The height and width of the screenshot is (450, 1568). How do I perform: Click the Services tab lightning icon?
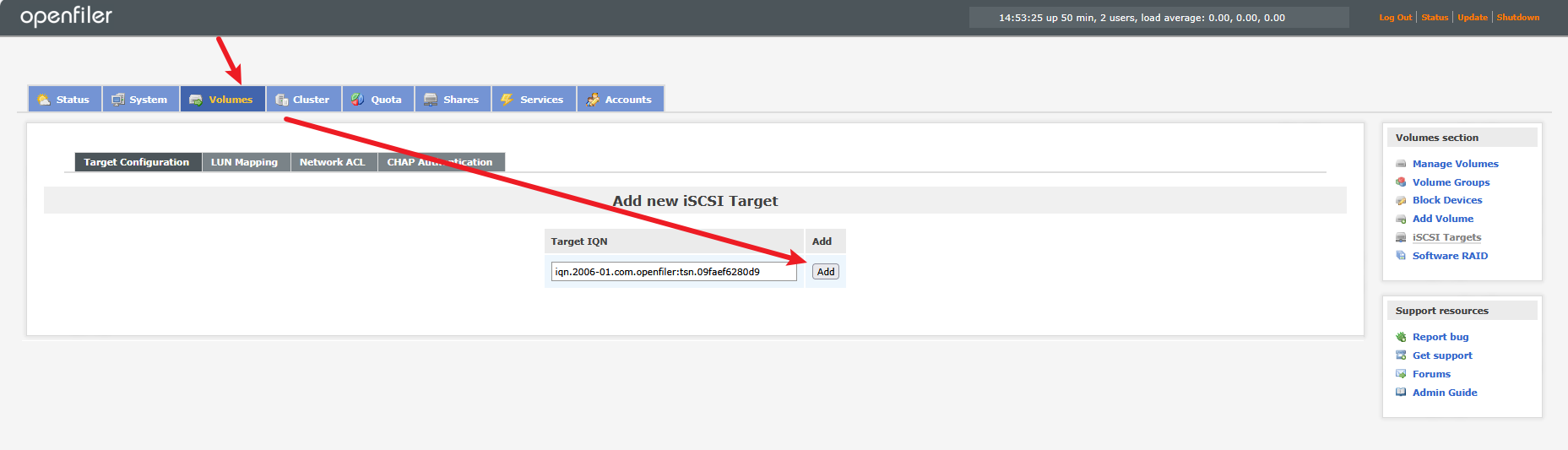click(x=507, y=100)
